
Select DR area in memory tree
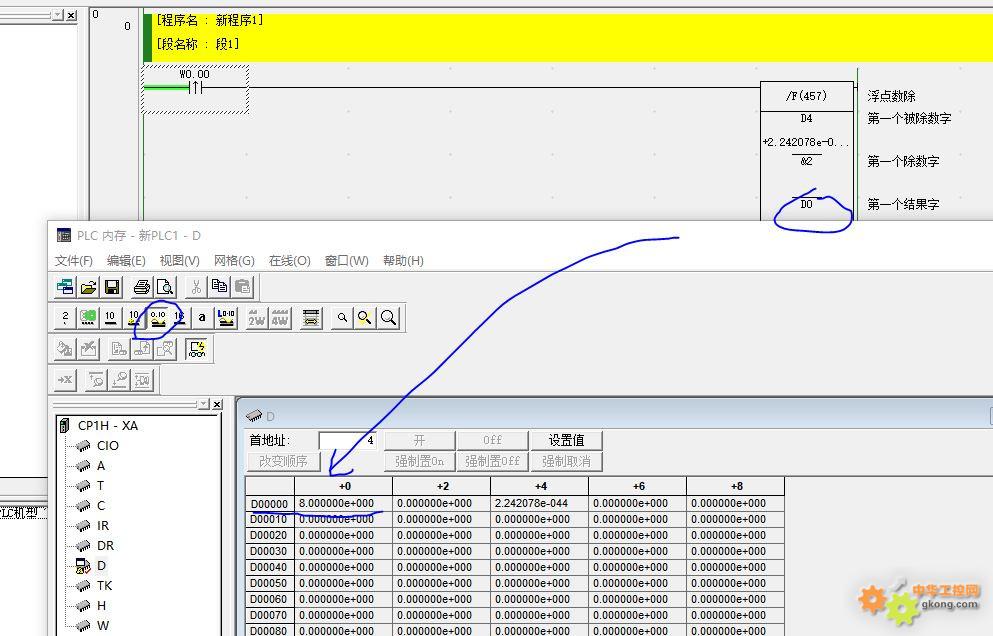(106, 545)
